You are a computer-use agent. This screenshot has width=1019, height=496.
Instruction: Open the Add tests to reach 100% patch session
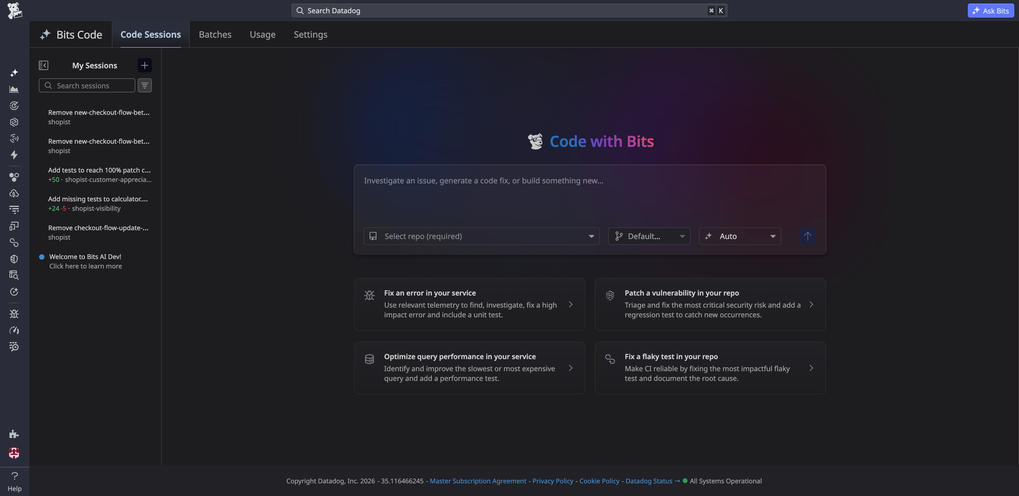tap(99, 174)
